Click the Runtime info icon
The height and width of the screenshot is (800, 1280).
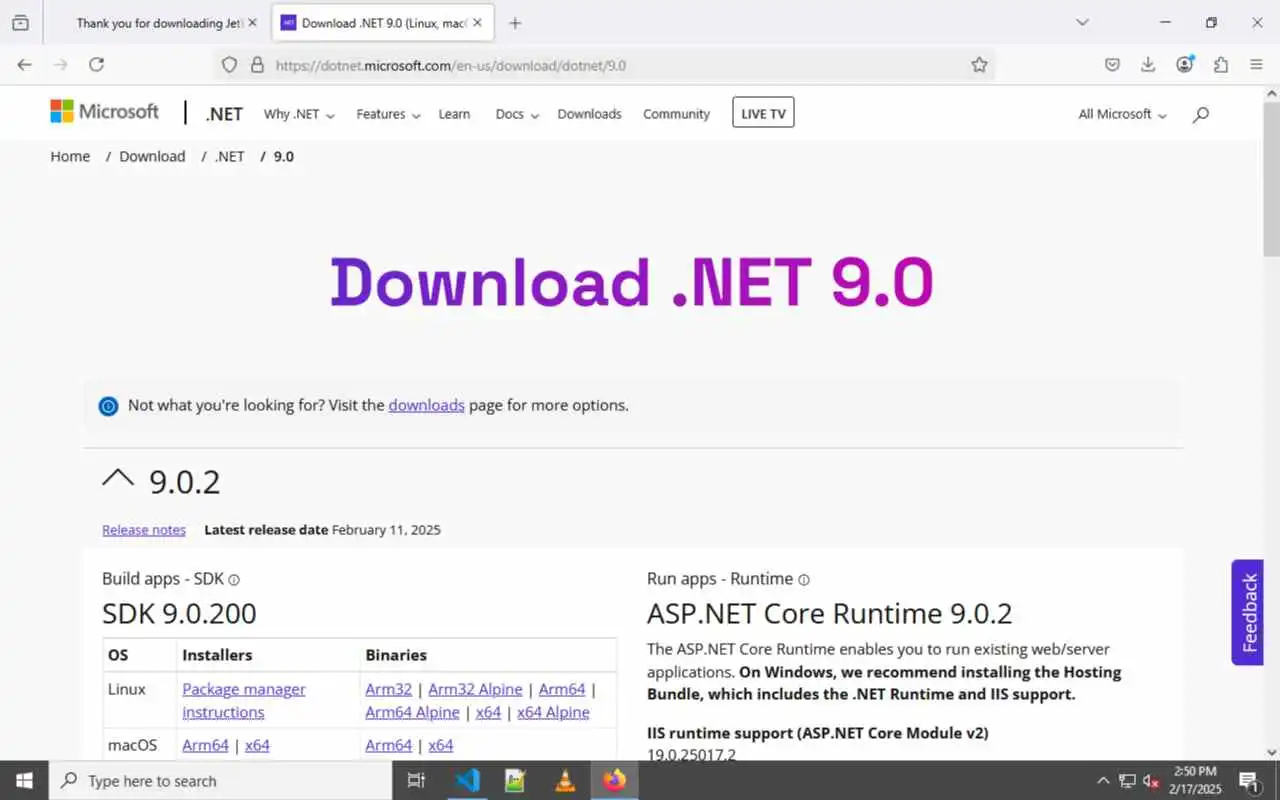point(804,580)
